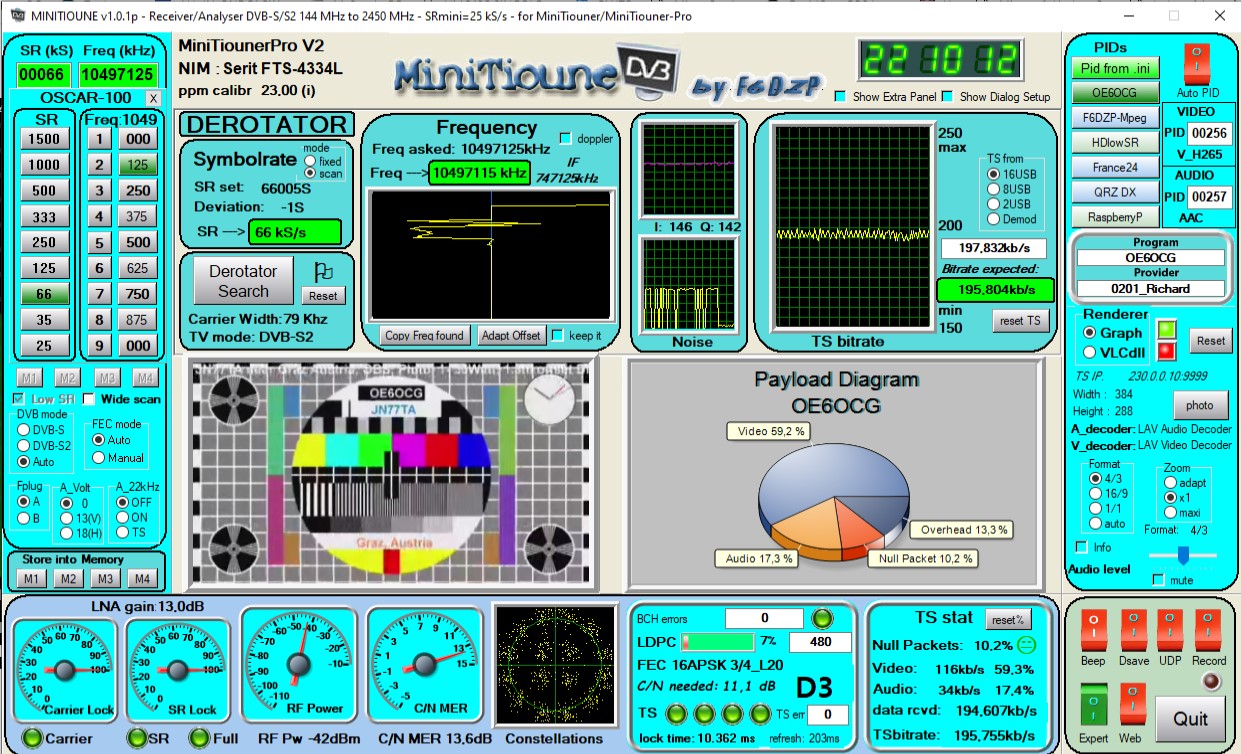The width and height of the screenshot is (1241, 754).
Task: Click the SR lock LED indicator
Action: [136, 738]
